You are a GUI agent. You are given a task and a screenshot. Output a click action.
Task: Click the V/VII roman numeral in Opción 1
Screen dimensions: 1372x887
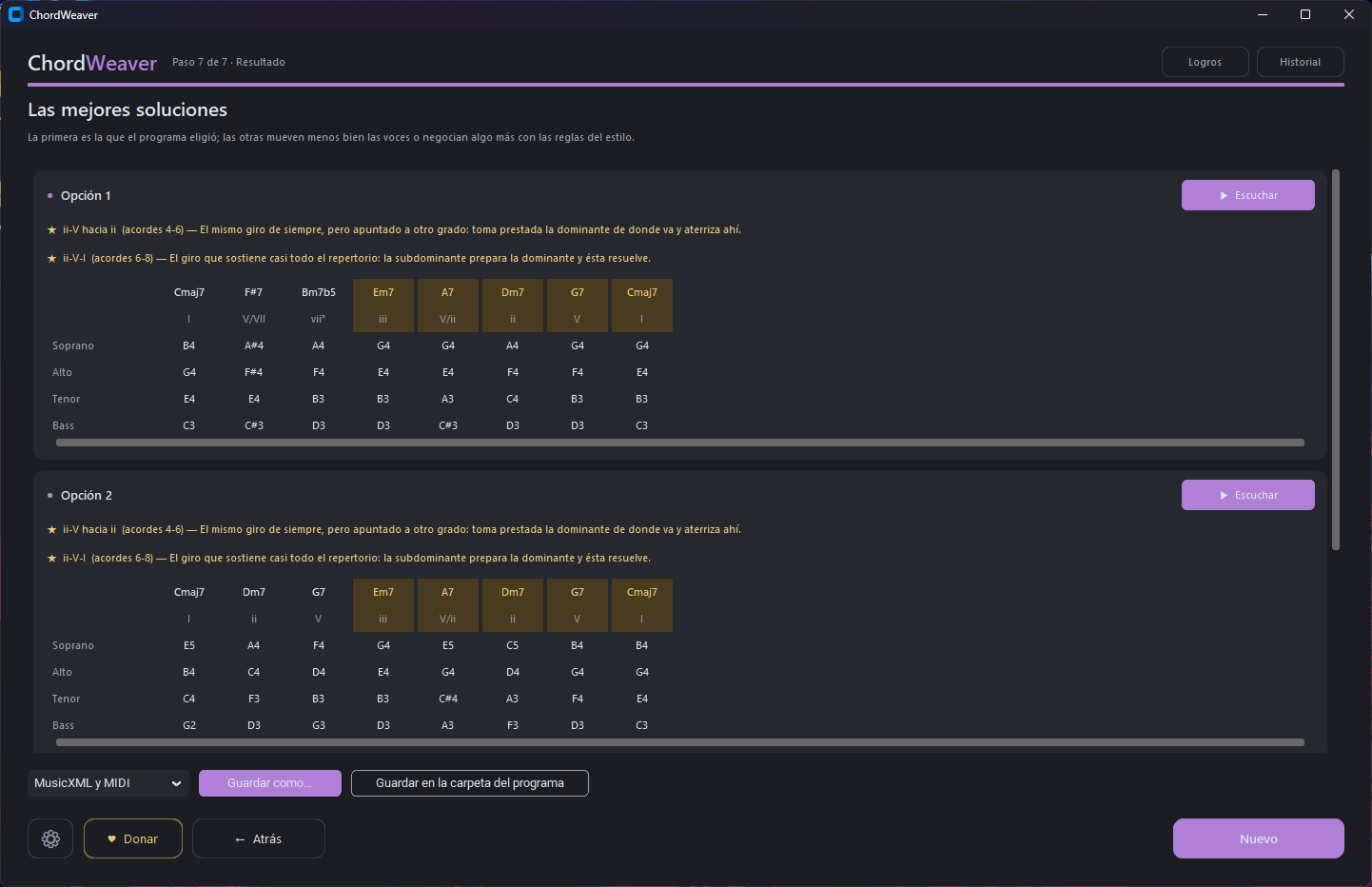click(x=254, y=319)
